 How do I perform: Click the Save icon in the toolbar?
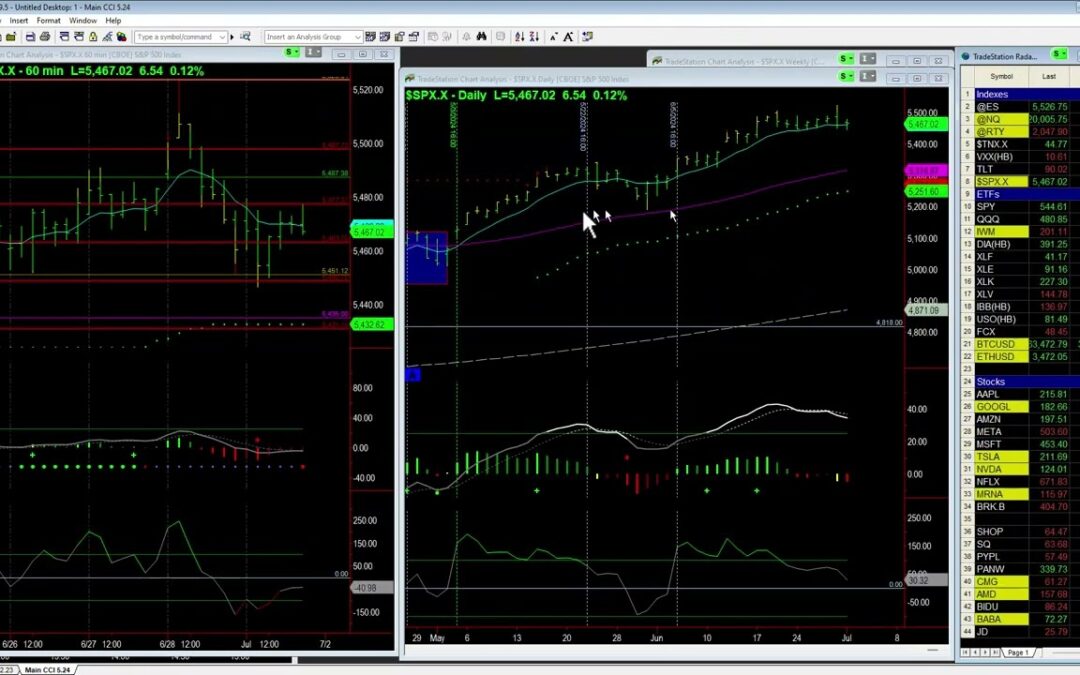(x=30, y=37)
